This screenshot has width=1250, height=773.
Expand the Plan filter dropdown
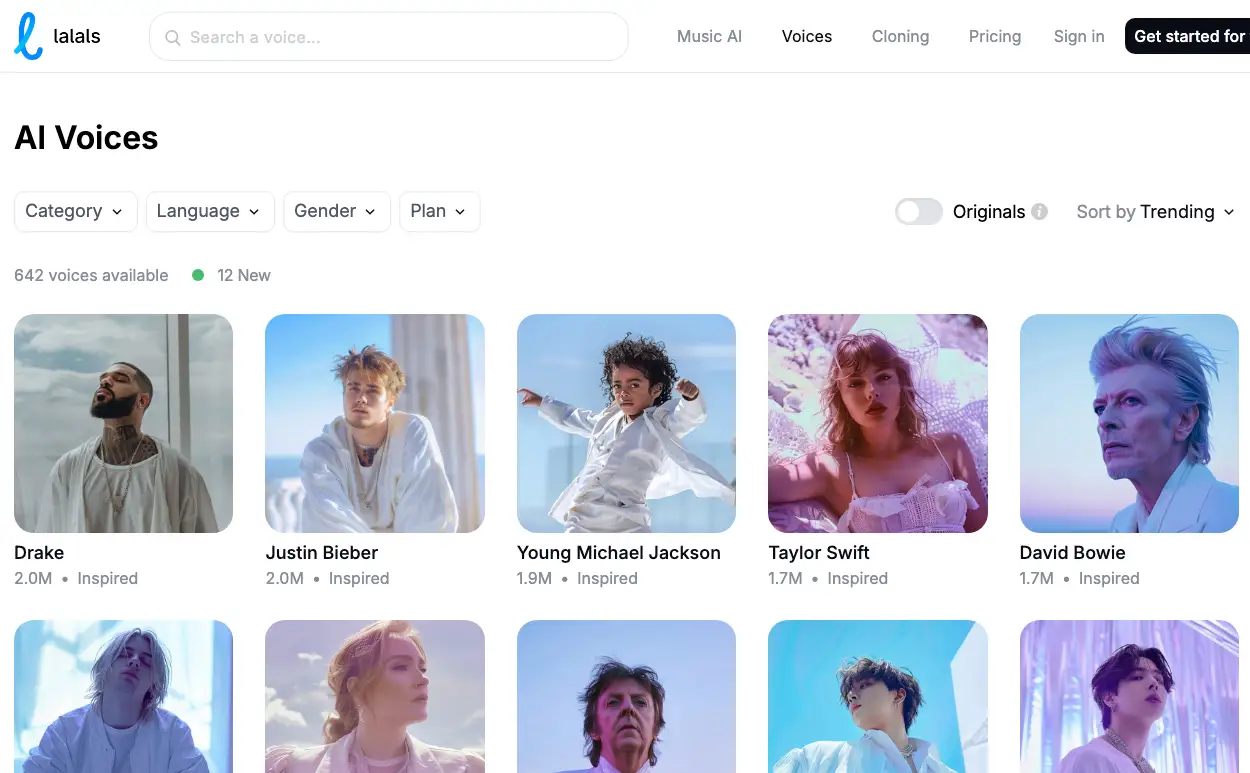(439, 211)
